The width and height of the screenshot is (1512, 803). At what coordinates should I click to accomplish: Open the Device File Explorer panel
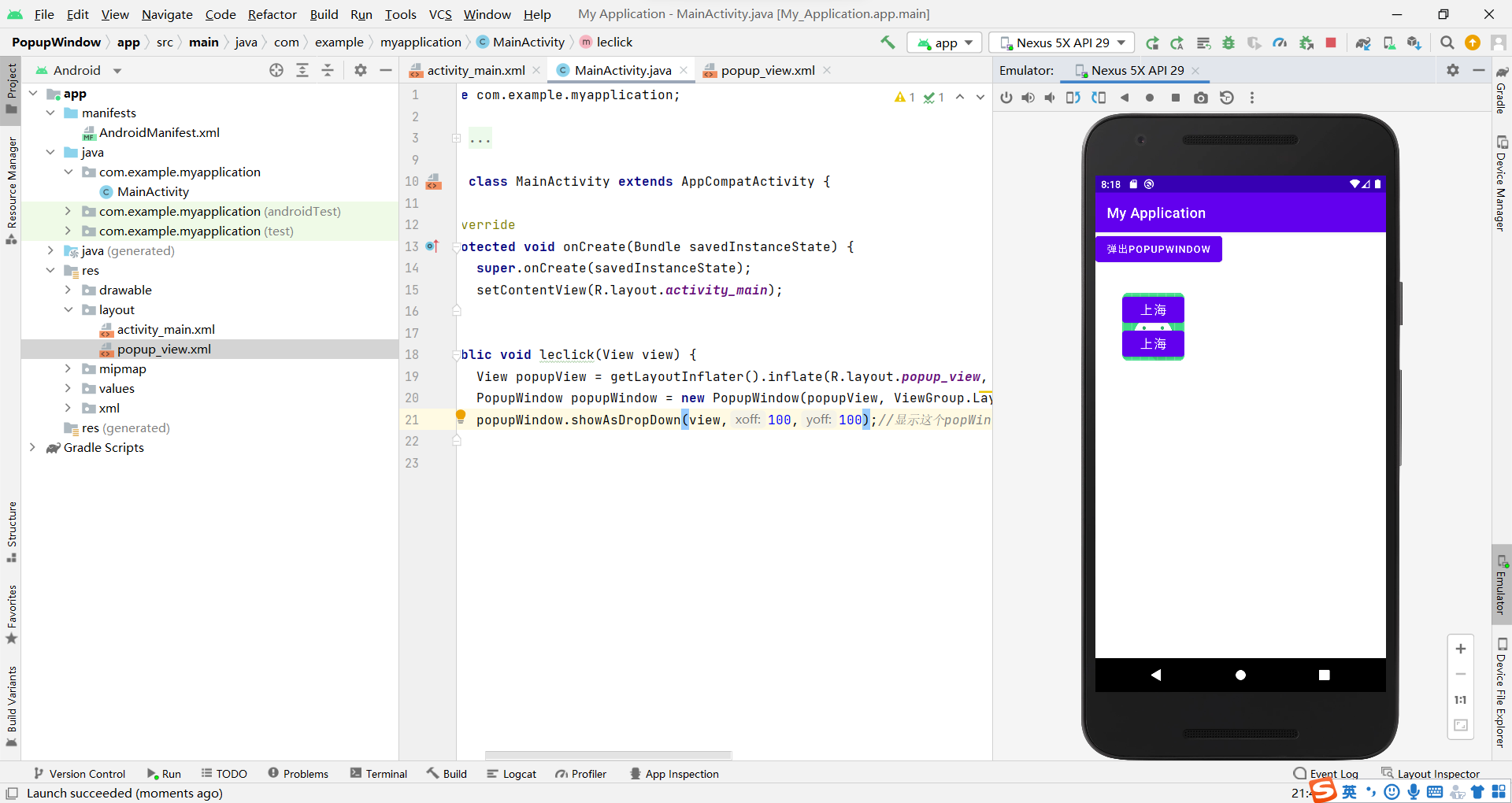click(x=1503, y=693)
